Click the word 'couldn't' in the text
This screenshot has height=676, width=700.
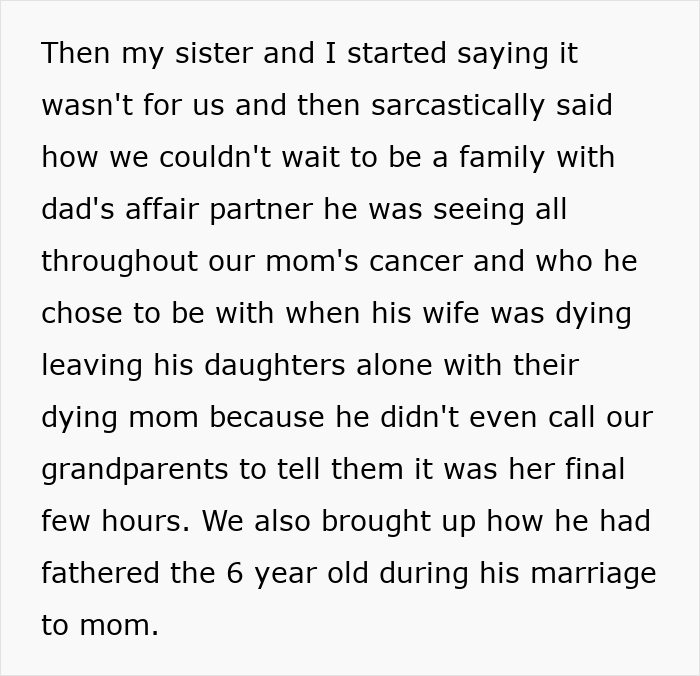point(215,158)
